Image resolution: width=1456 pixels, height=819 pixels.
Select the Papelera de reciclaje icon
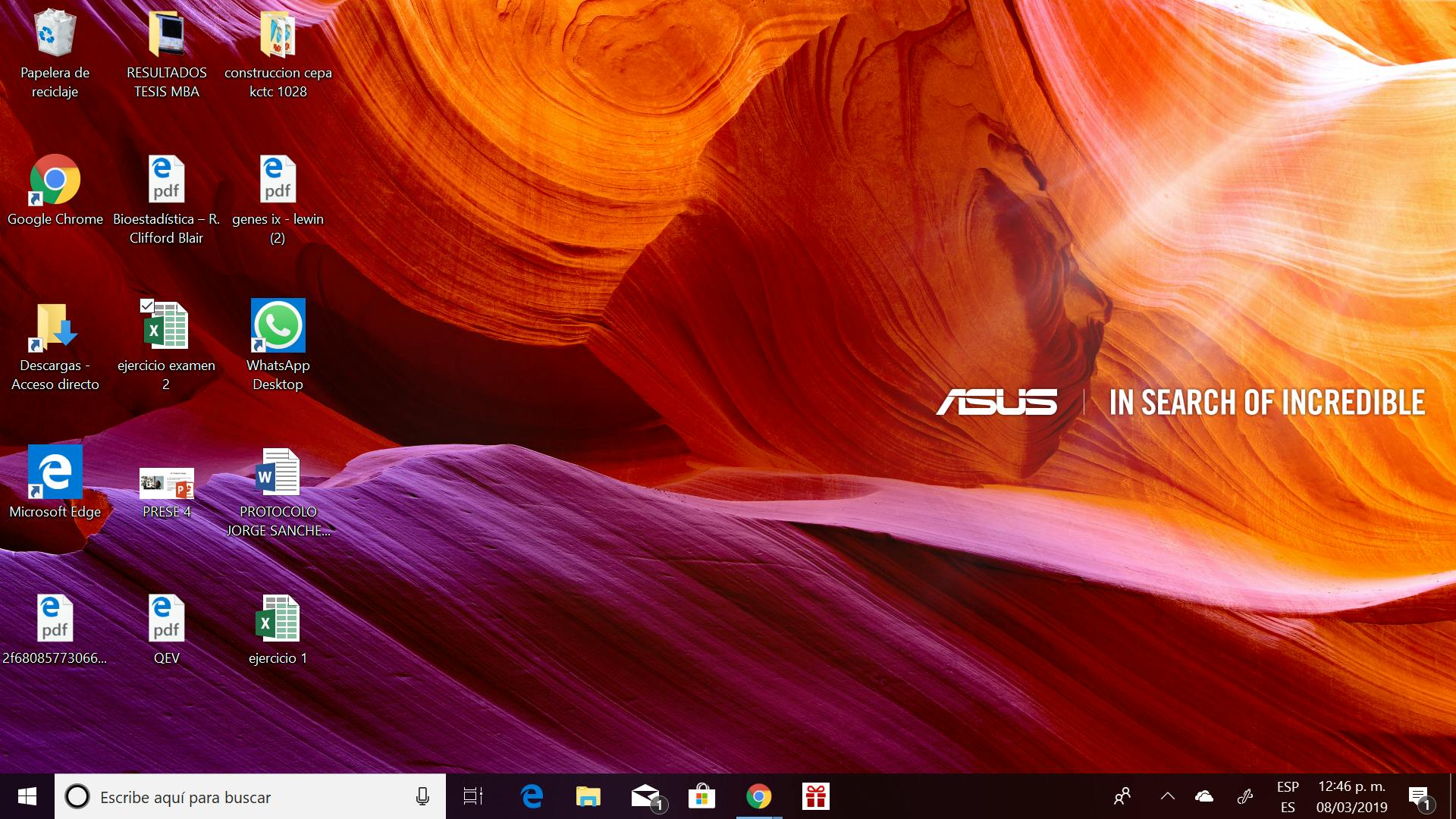(55, 53)
